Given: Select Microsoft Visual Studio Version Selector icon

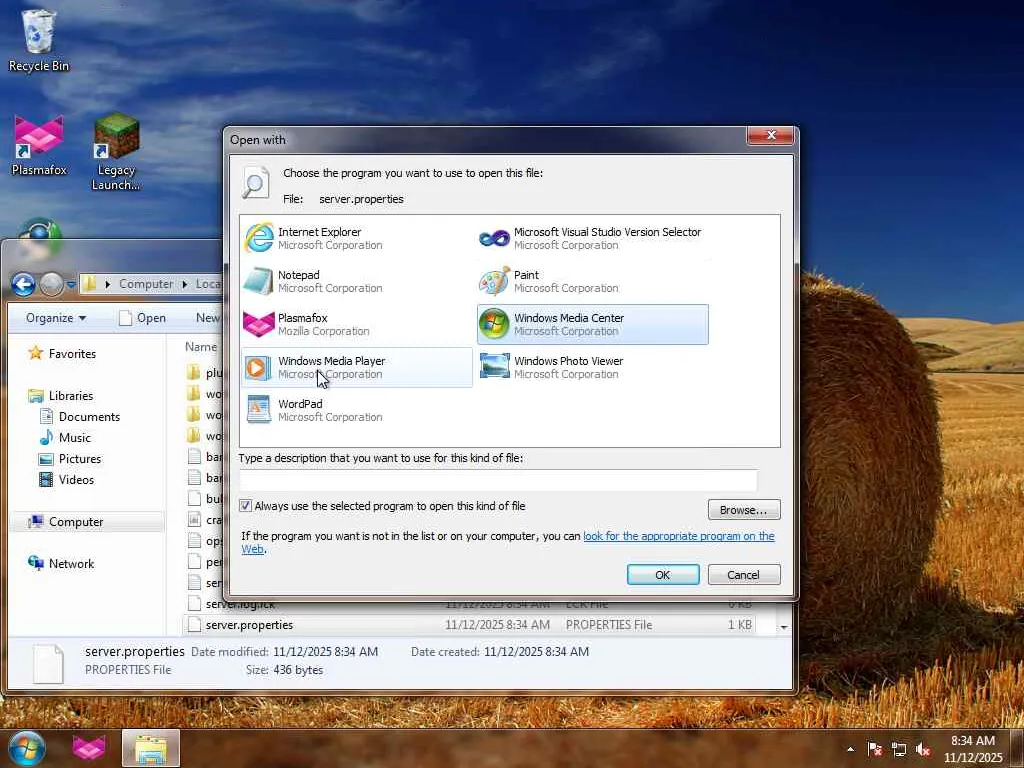Looking at the screenshot, I should click(494, 238).
